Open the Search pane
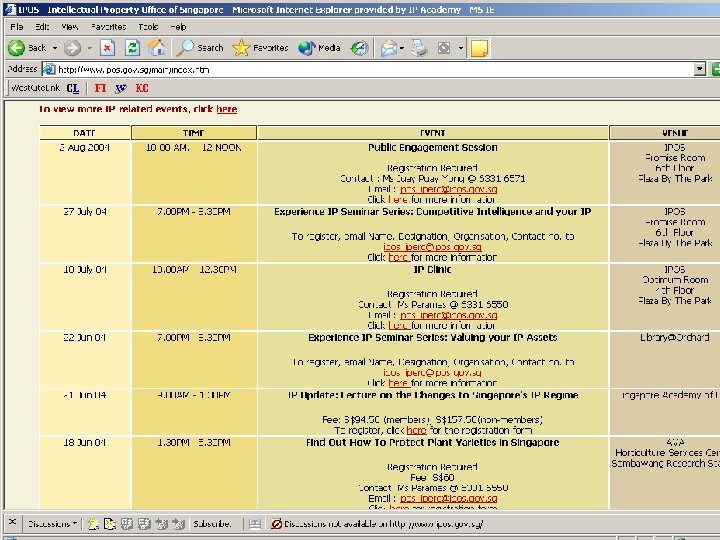The height and width of the screenshot is (540, 720). pos(200,48)
